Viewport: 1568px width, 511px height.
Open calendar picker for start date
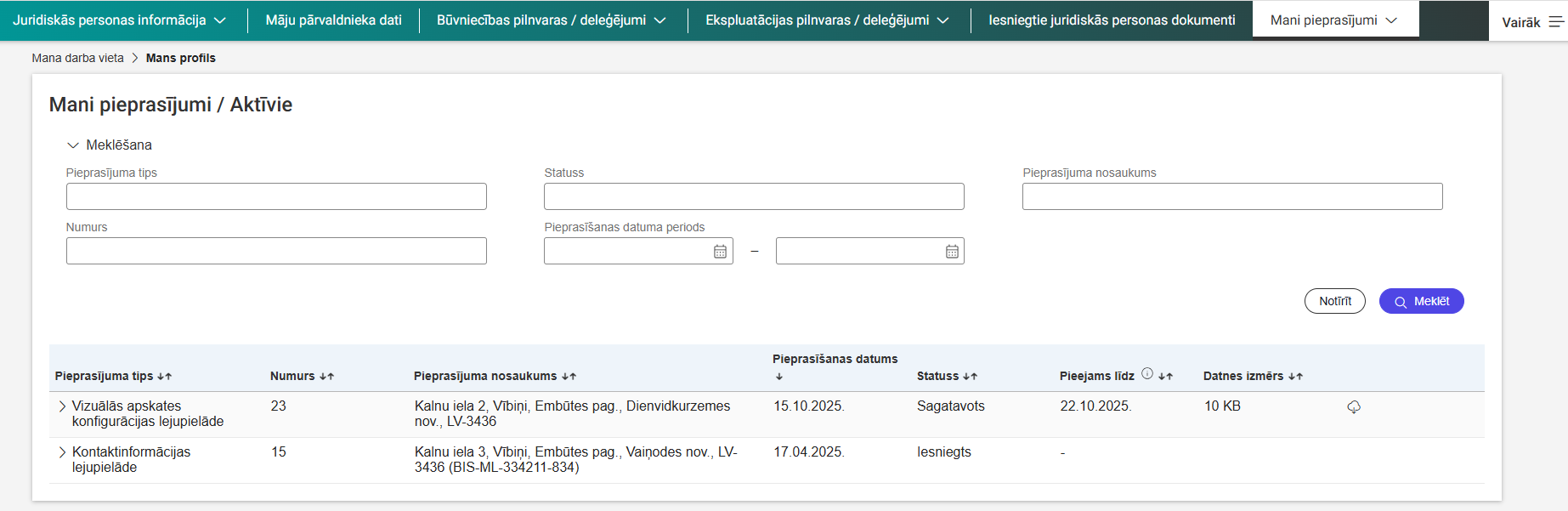tap(720, 252)
